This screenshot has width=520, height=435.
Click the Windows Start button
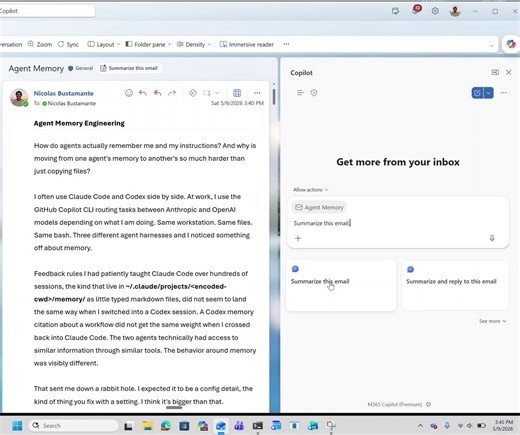coord(17,426)
